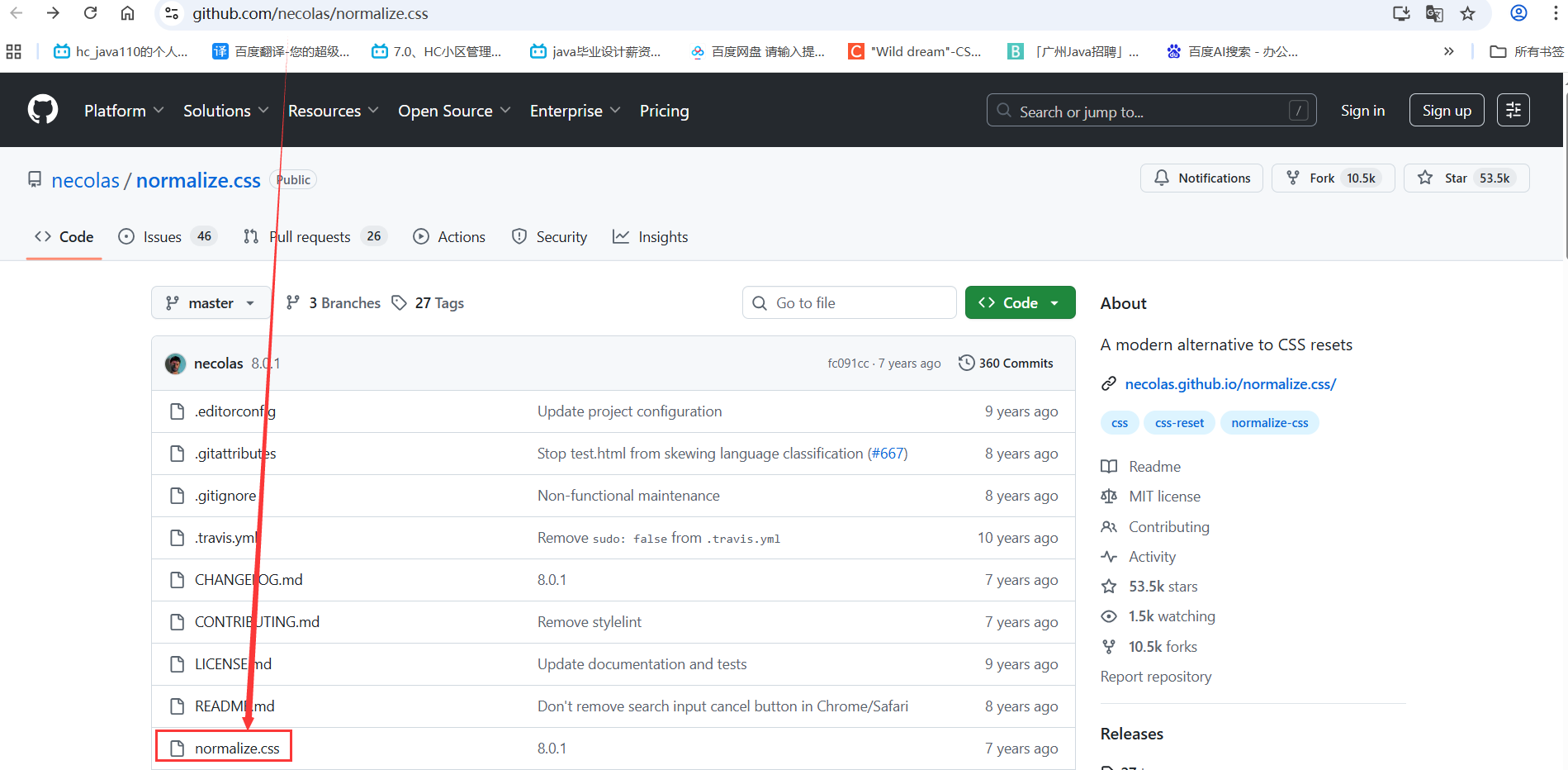Screen dimensions: 1568x770
Task: Go back with the browser back arrow
Action: tap(17, 13)
